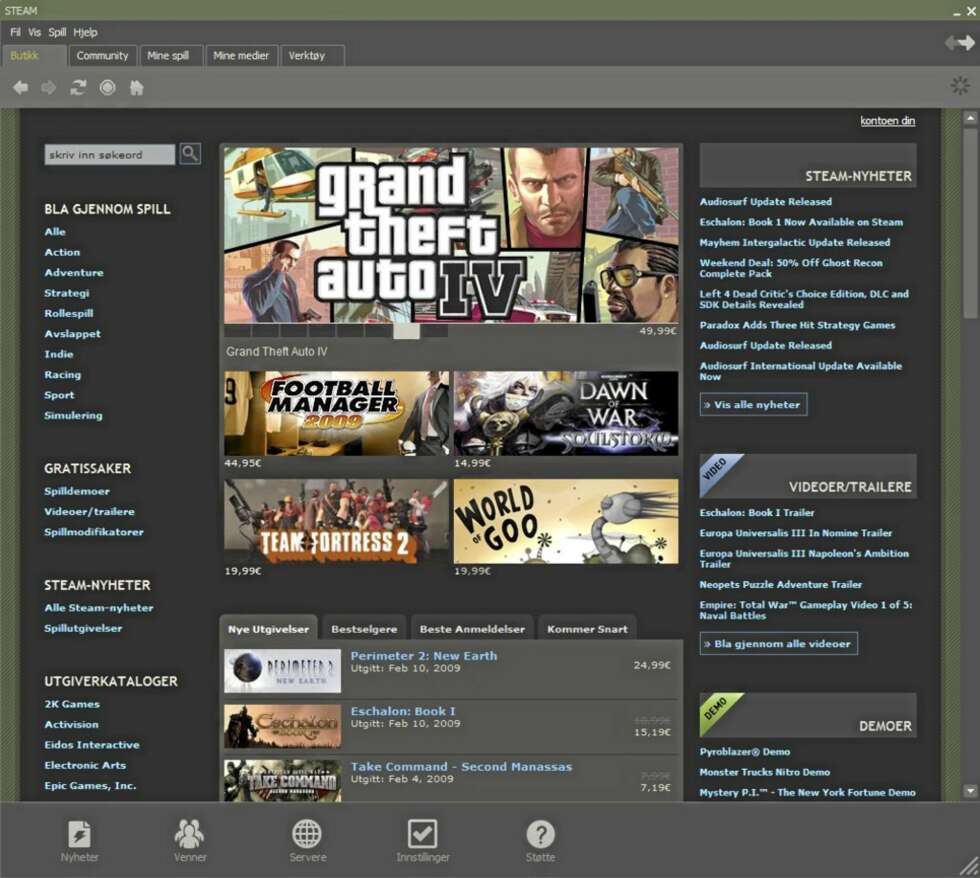This screenshot has height=878, width=980.
Task: Select the Nye Utgivelser tab
Action: pos(268,629)
